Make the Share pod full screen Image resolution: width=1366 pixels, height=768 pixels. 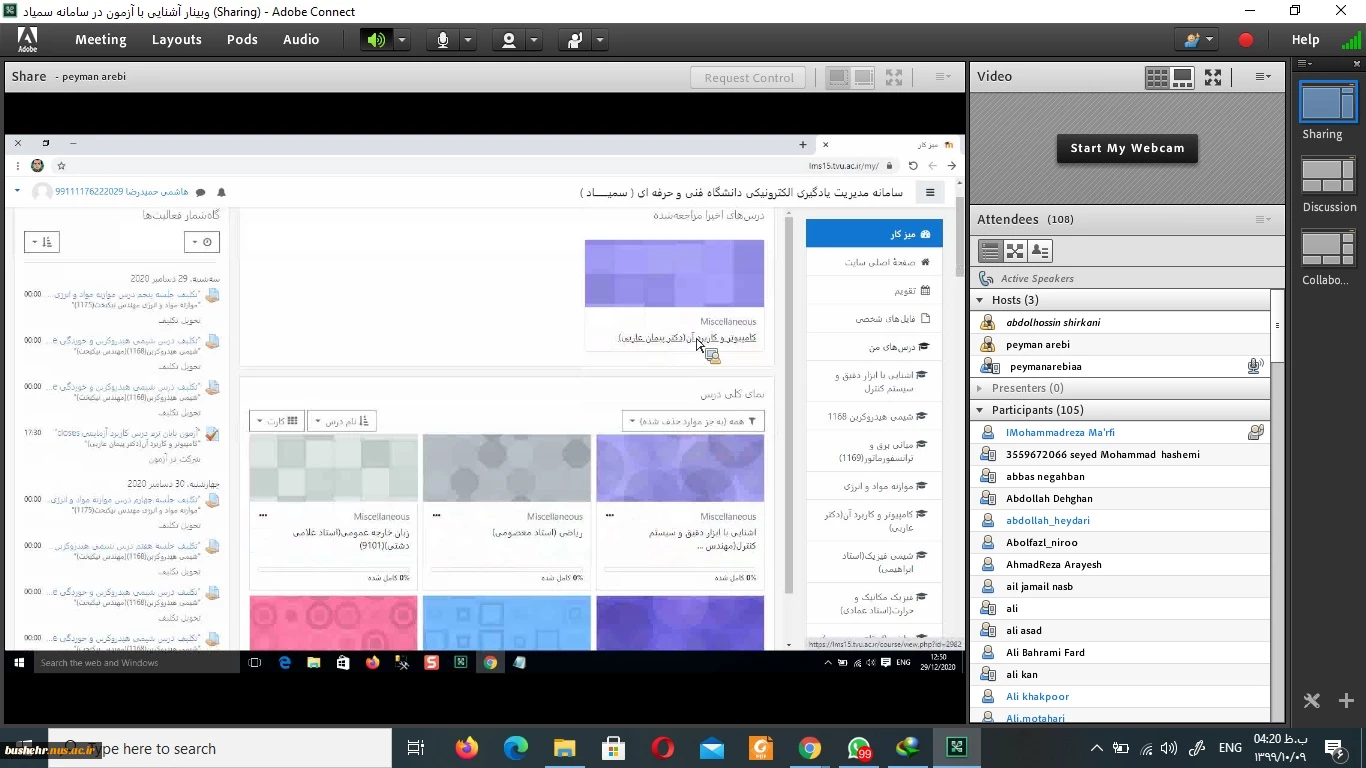(x=894, y=77)
